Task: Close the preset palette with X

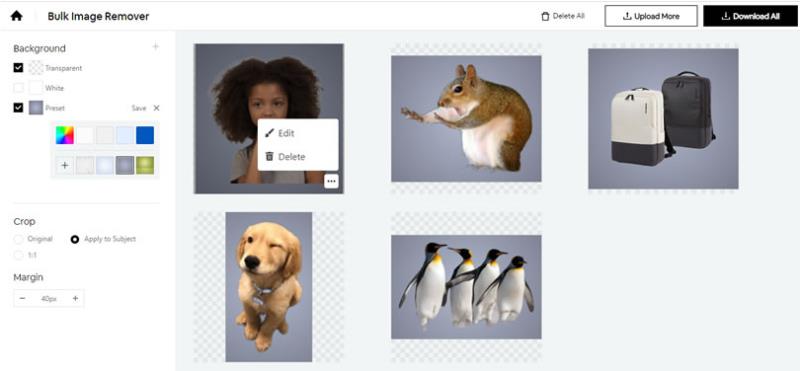Action: (156, 108)
